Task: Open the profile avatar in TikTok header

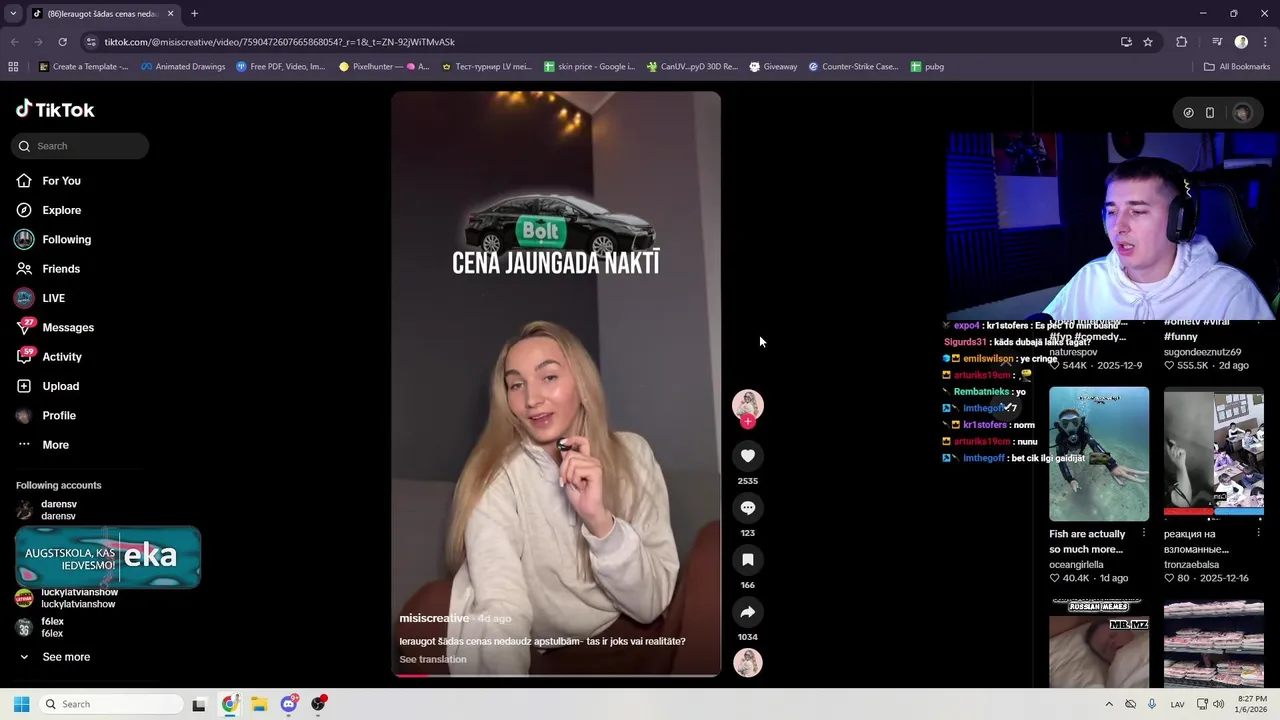Action: tap(1242, 113)
